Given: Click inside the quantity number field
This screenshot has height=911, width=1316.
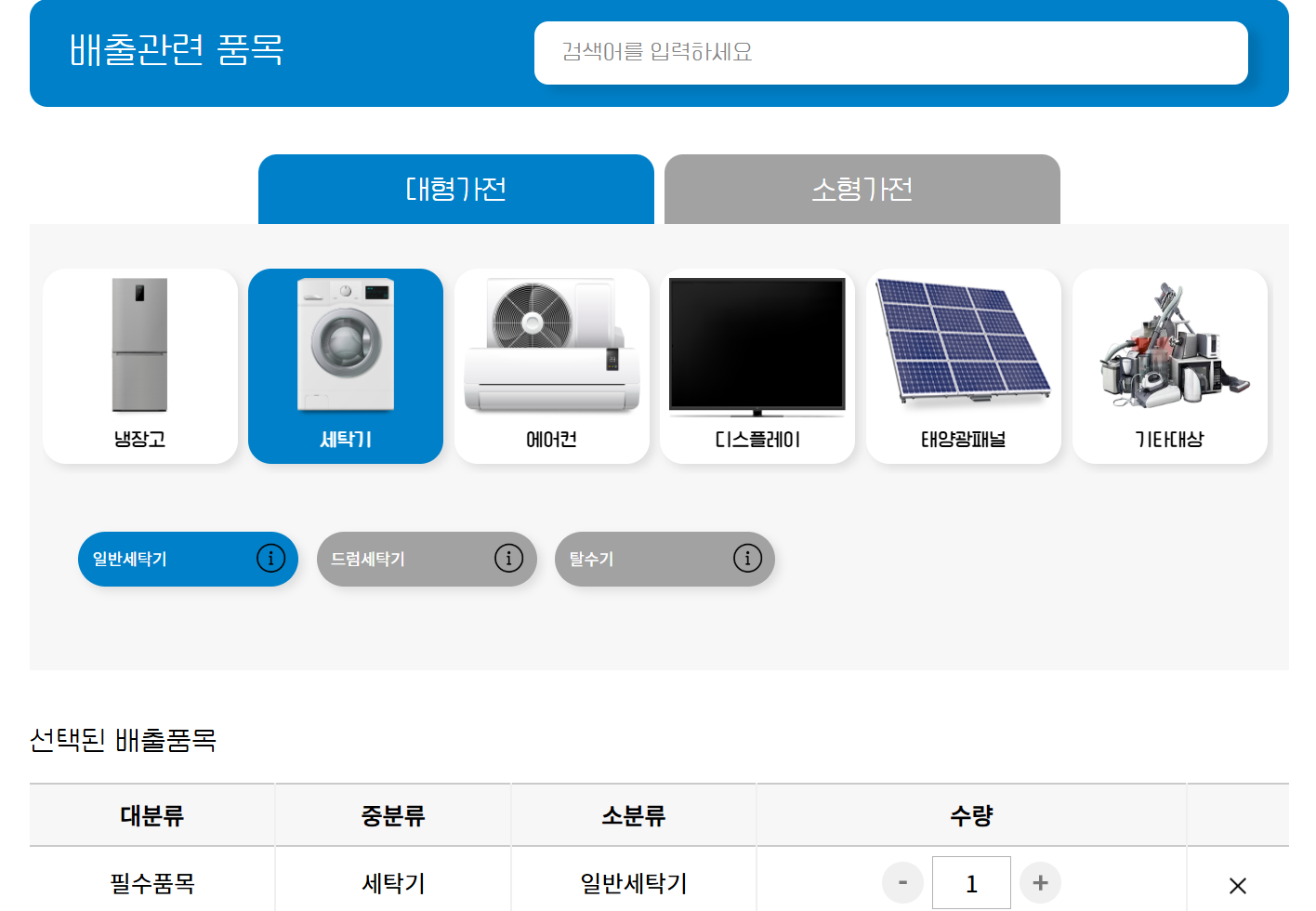Looking at the screenshot, I should pos(970,883).
